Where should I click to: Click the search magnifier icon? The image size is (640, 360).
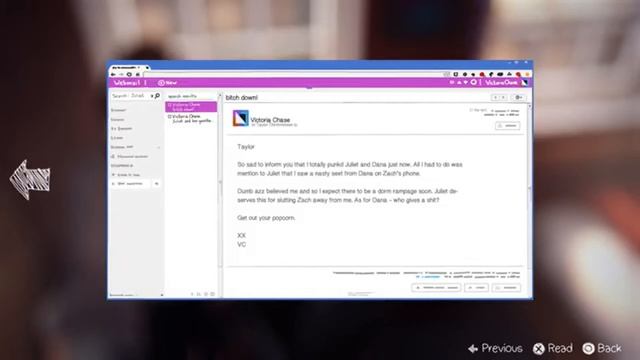click(x=157, y=96)
